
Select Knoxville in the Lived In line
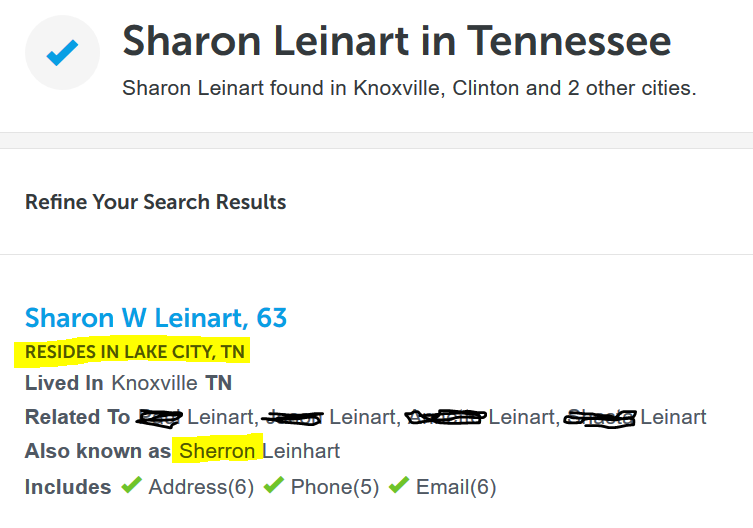click(155, 383)
